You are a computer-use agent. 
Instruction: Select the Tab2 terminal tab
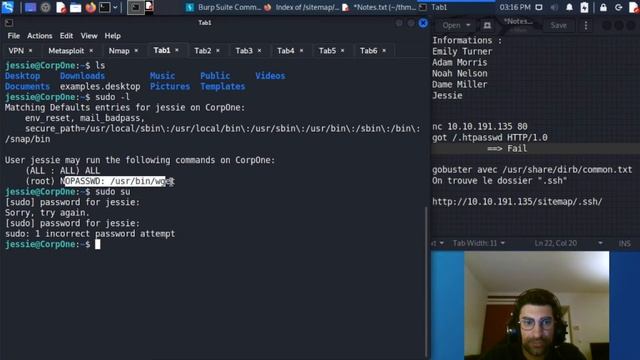[x=203, y=51]
